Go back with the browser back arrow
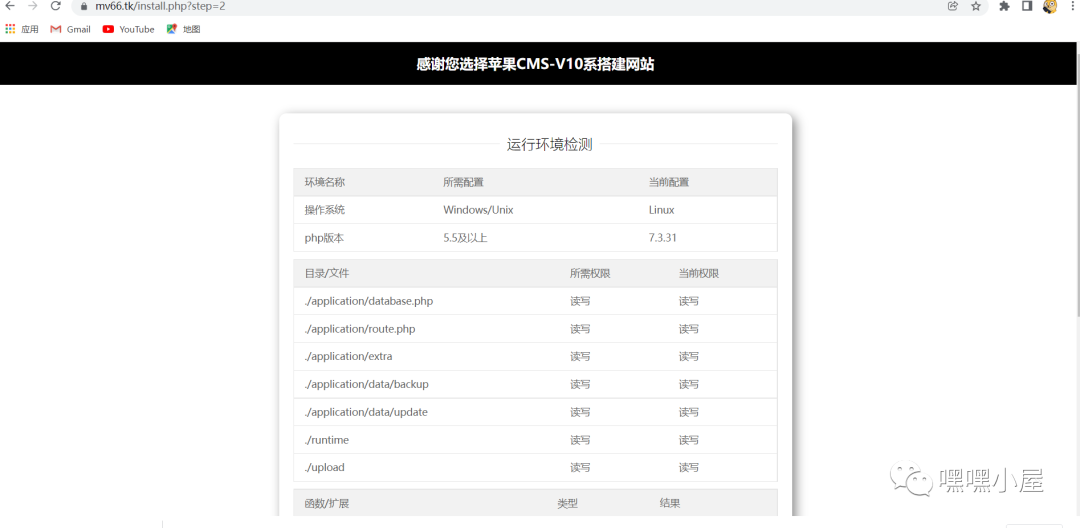The height and width of the screenshot is (528, 1080). pyautogui.click(x=10, y=6)
